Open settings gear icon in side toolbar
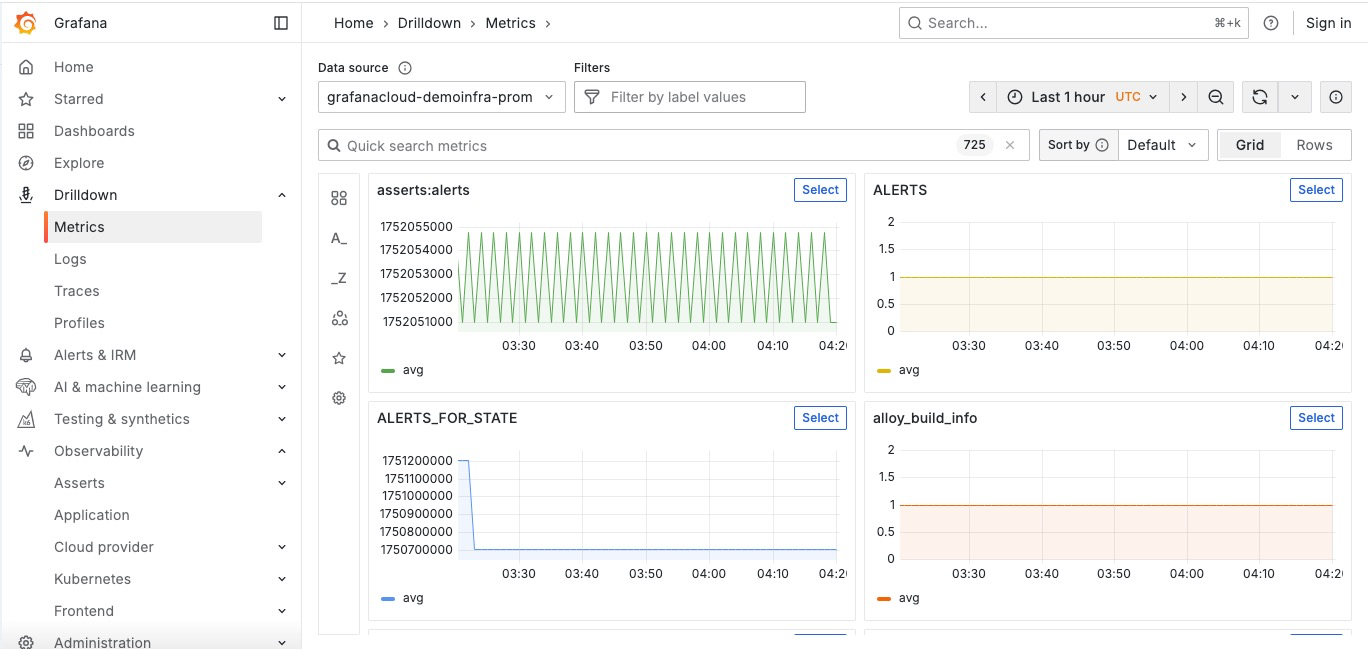Image resolution: width=1368 pixels, height=649 pixels. [x=339, y=398]
